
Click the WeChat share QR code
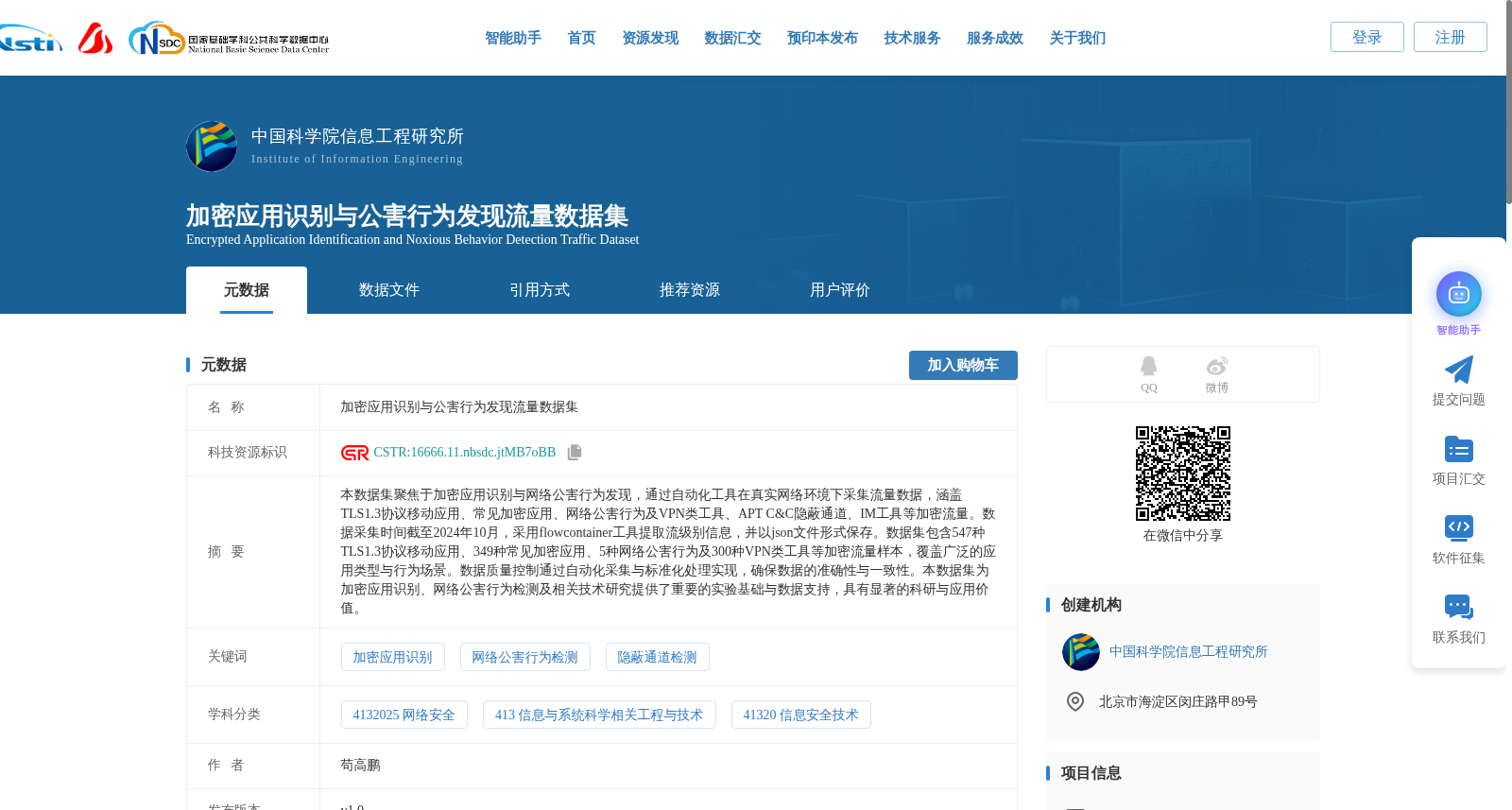1182,473
